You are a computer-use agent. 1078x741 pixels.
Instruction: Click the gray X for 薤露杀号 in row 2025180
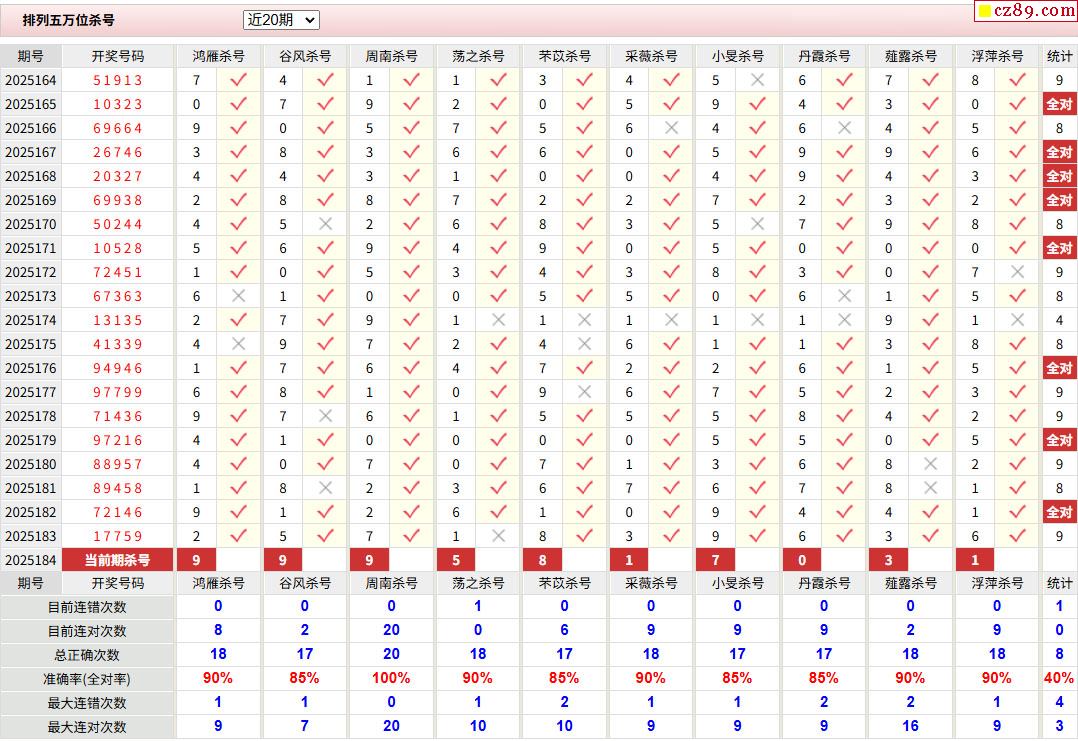(x=930, y=465)
